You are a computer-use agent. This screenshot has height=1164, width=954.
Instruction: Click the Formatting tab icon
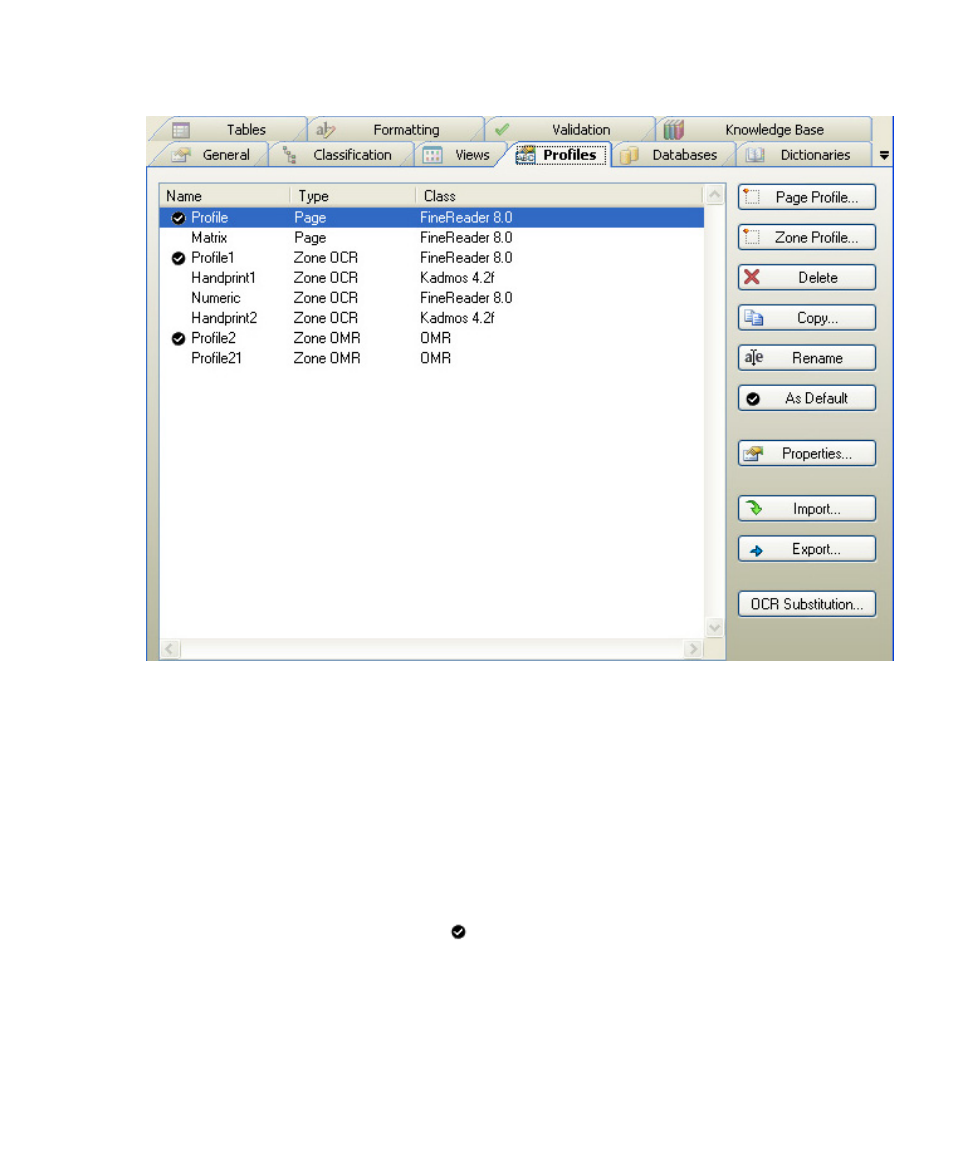pyautogui.click(x=325, y=130)
